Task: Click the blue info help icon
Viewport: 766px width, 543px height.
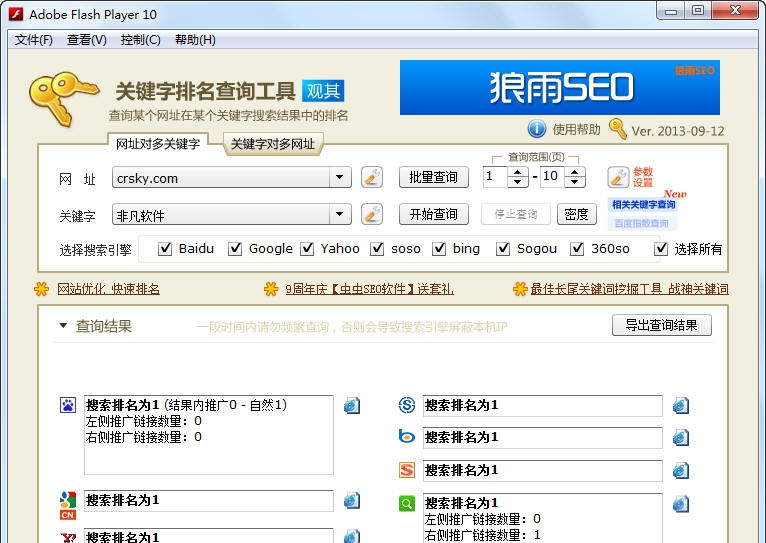Action: (x=537, y=129)
